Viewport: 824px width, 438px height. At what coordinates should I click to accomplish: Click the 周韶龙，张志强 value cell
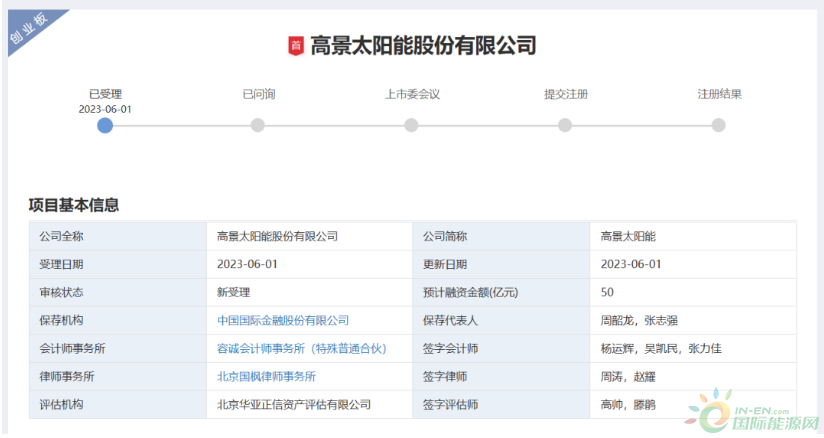pos(693,320)
